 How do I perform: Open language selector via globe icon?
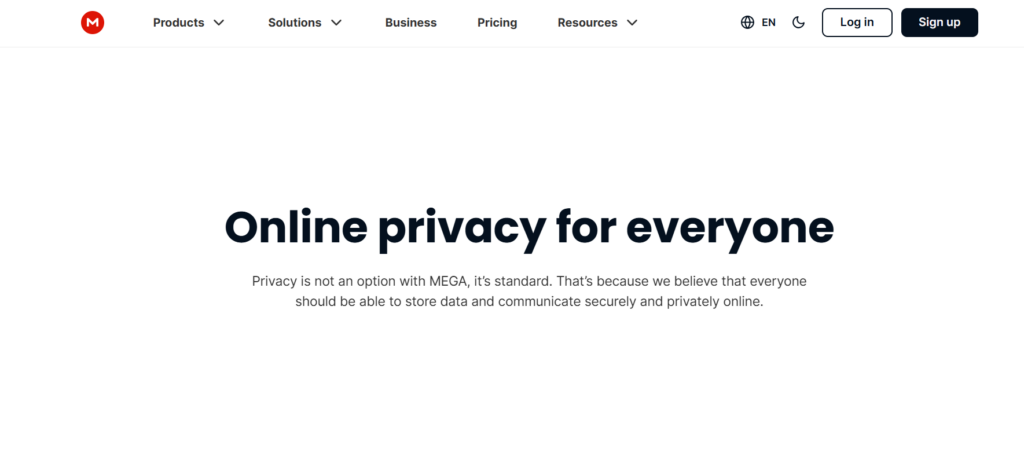[747, 22]
